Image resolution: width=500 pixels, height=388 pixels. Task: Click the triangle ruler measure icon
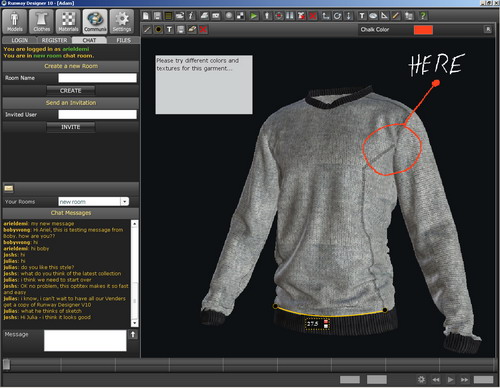coord(384,16)
